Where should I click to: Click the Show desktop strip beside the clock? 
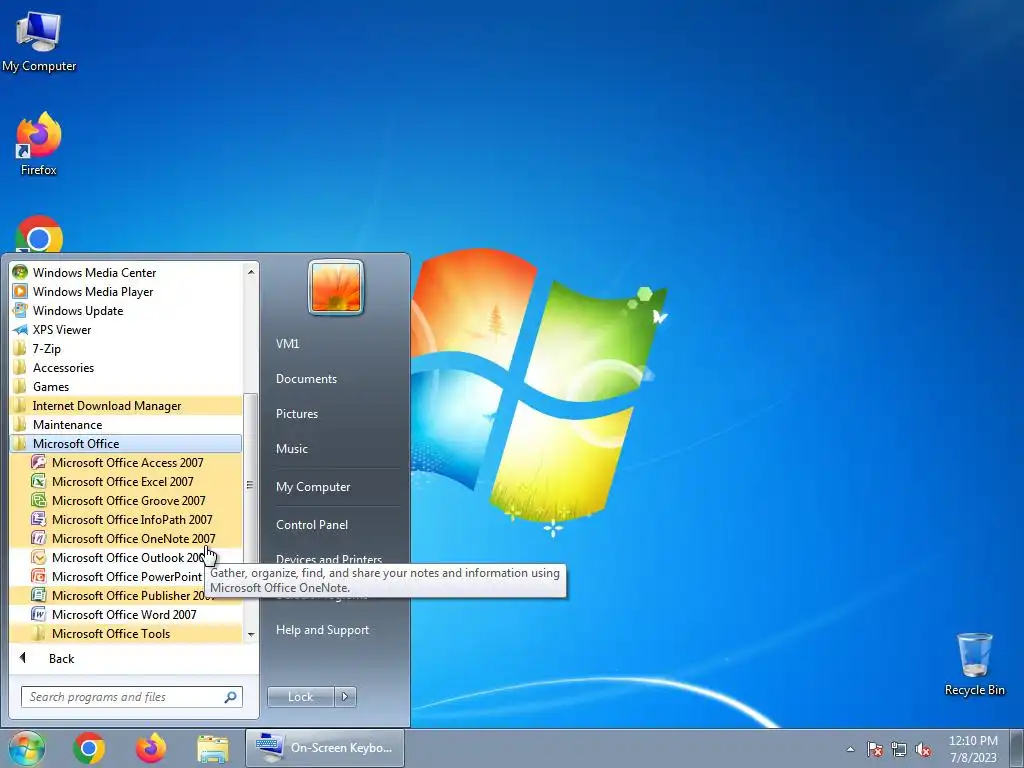(1016, 748)
